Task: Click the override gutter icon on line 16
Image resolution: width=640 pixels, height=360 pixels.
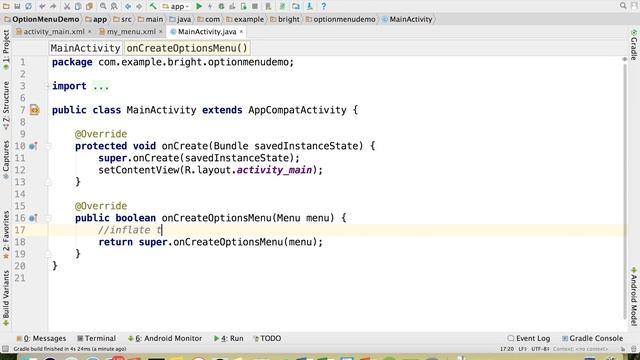Action: [x=33, y=218]
